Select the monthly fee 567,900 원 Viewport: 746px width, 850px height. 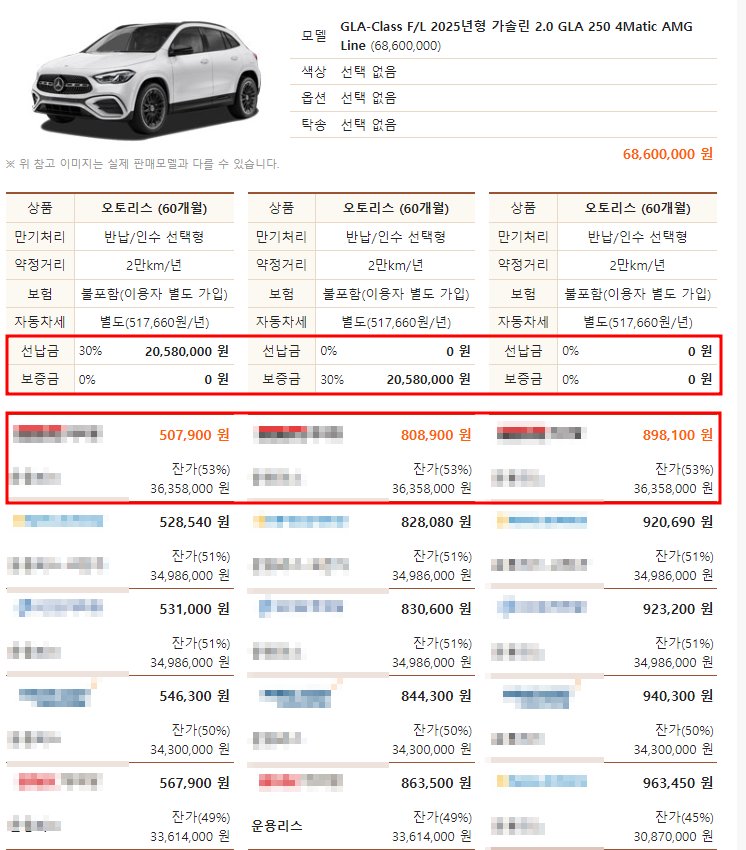coord(194,783)
